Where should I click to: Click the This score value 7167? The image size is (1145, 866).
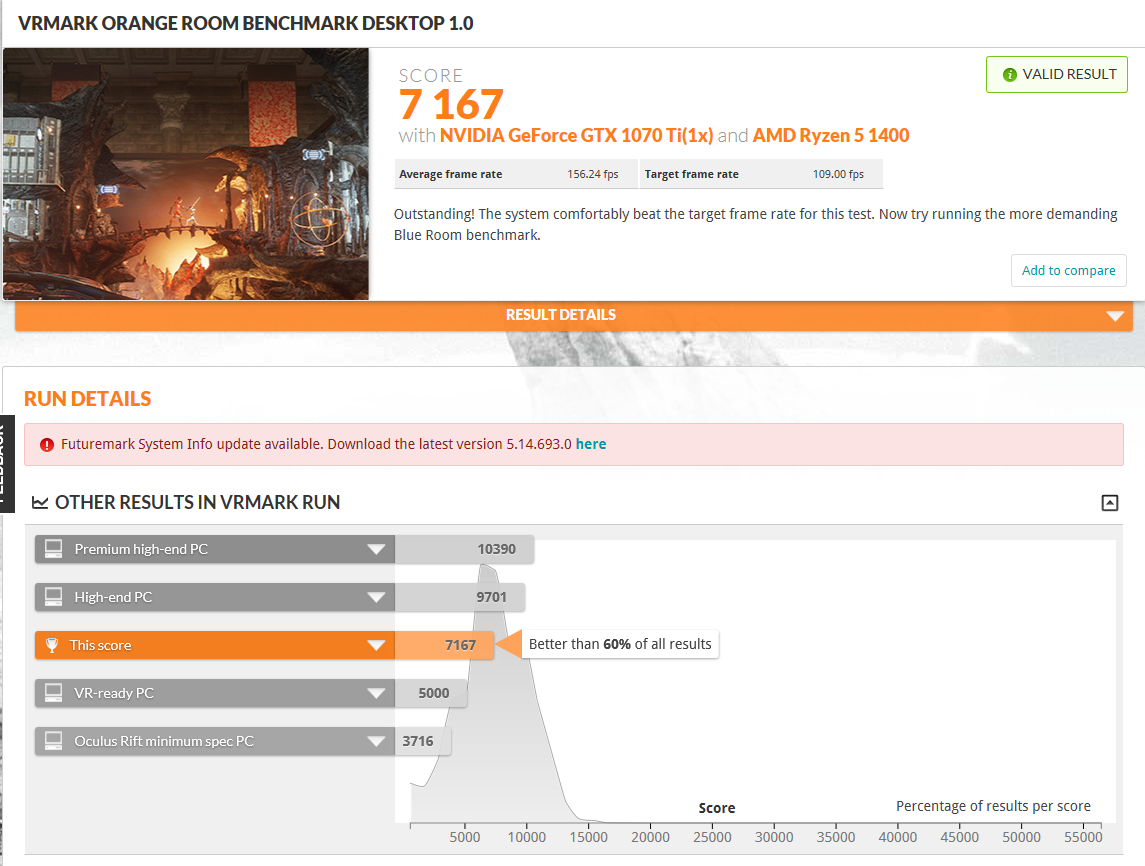pos(460,645)
